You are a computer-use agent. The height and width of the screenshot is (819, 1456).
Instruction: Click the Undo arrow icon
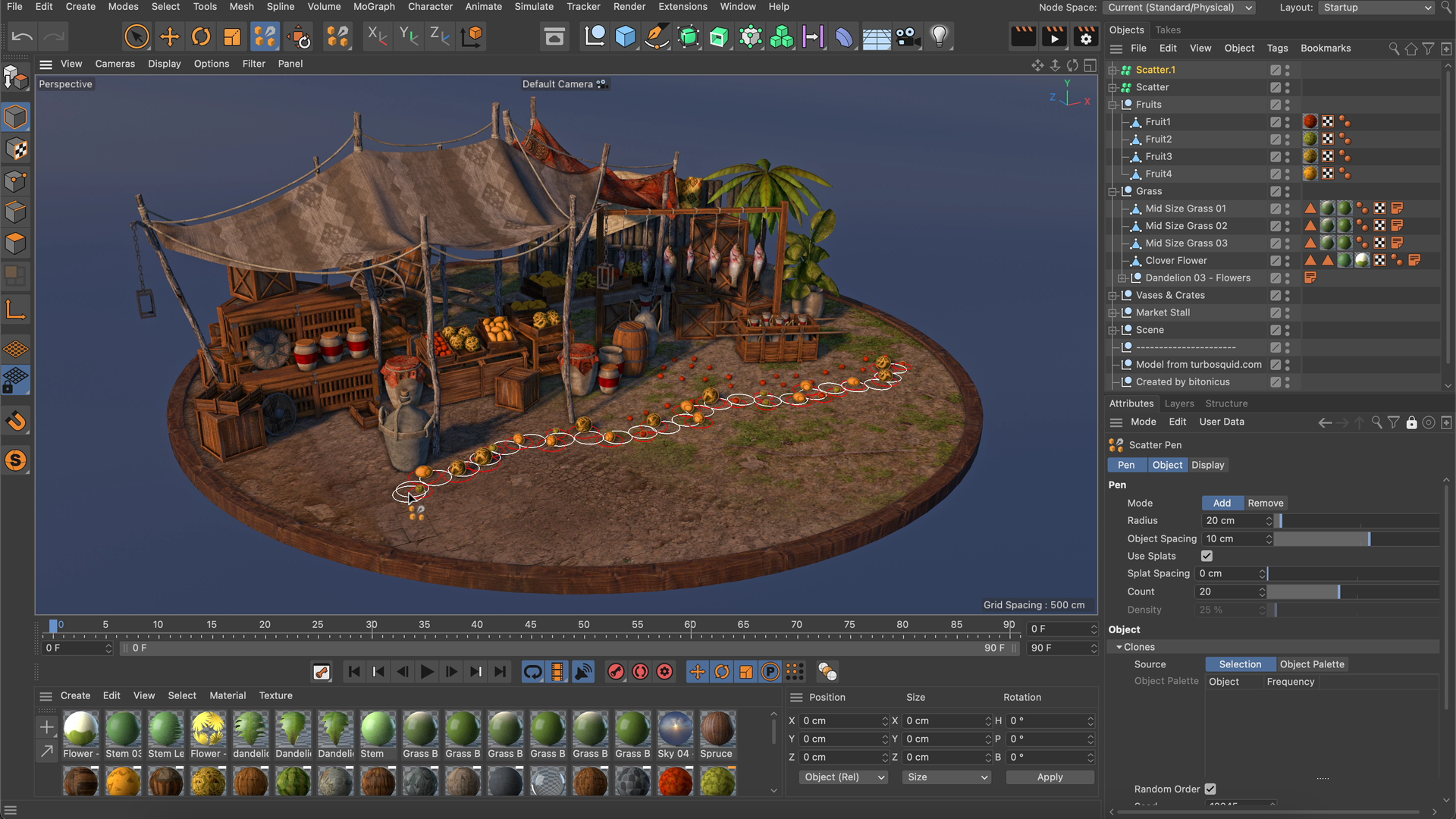click(22, 36)
